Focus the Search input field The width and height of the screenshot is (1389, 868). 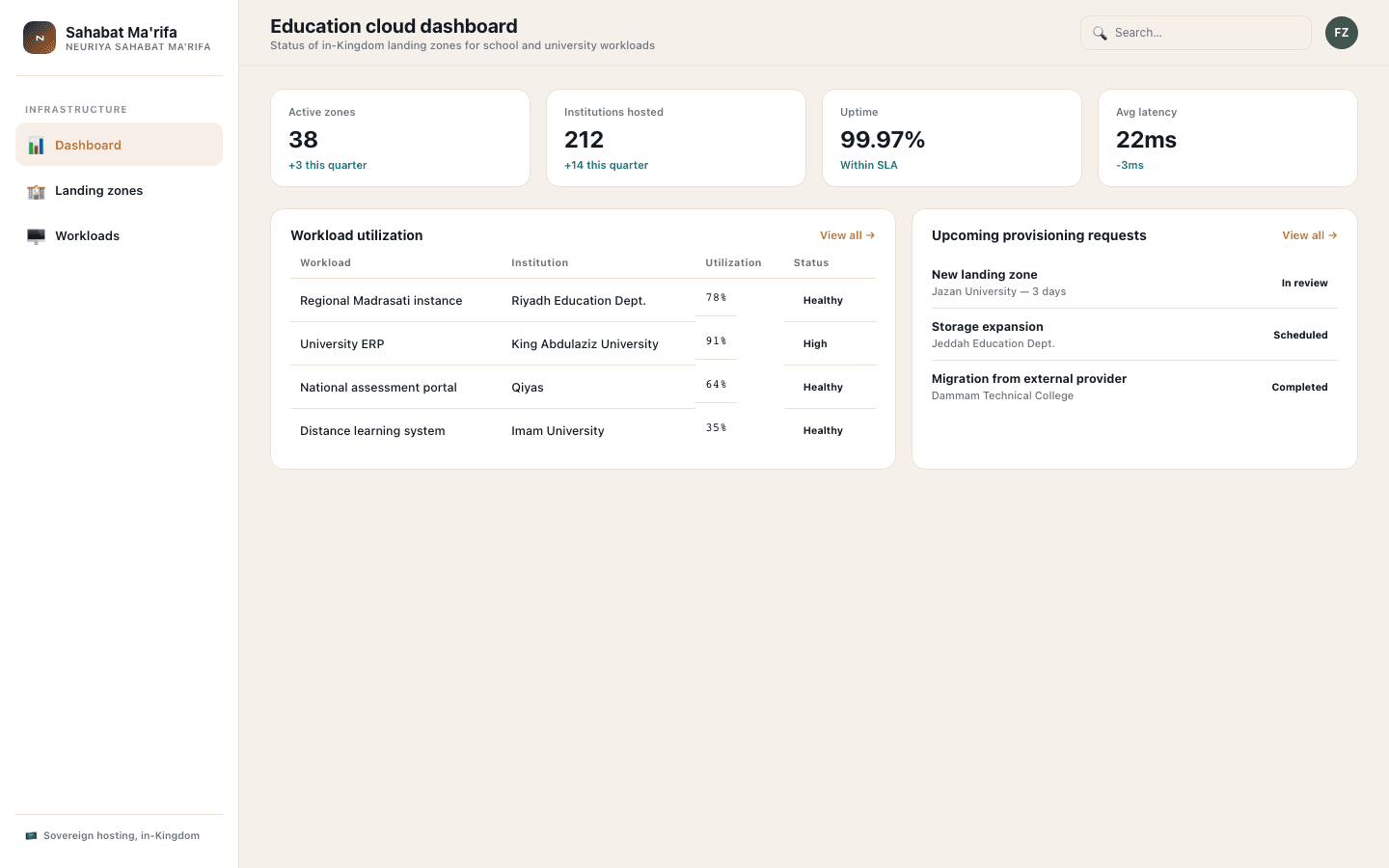tap(1196, 33)
